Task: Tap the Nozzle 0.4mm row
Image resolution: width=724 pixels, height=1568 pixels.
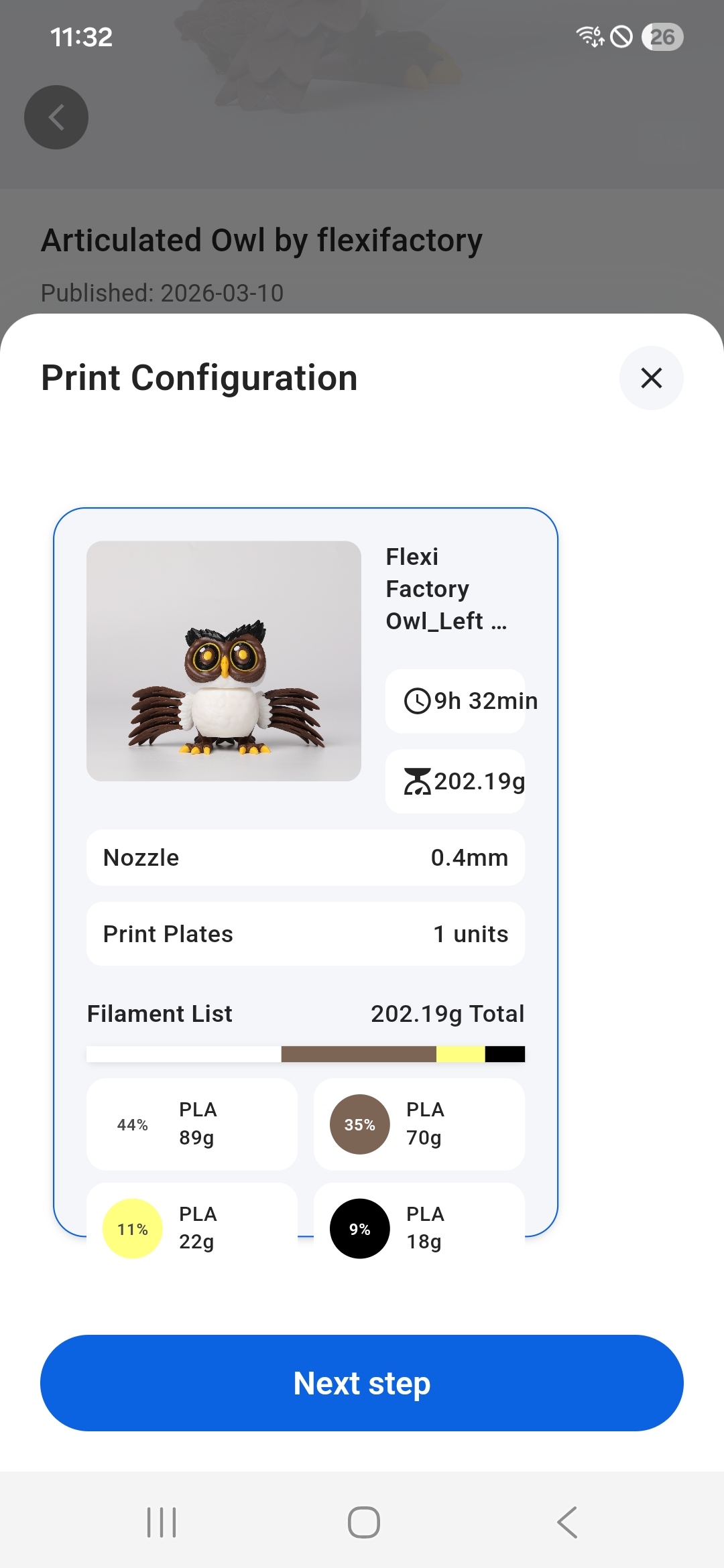Action: pyautogui.click(x=306, y=858)
